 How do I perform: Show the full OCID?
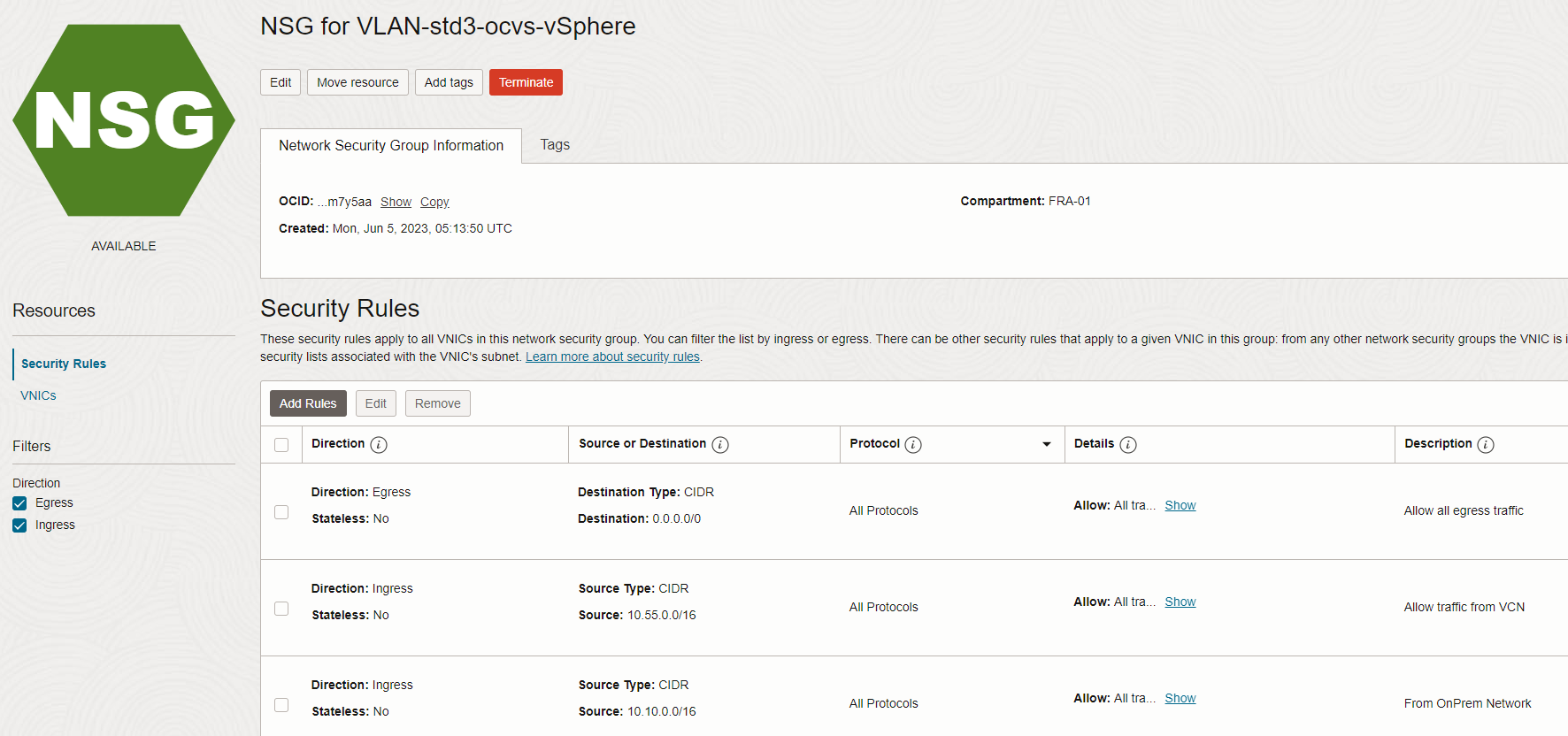point(396,202)
